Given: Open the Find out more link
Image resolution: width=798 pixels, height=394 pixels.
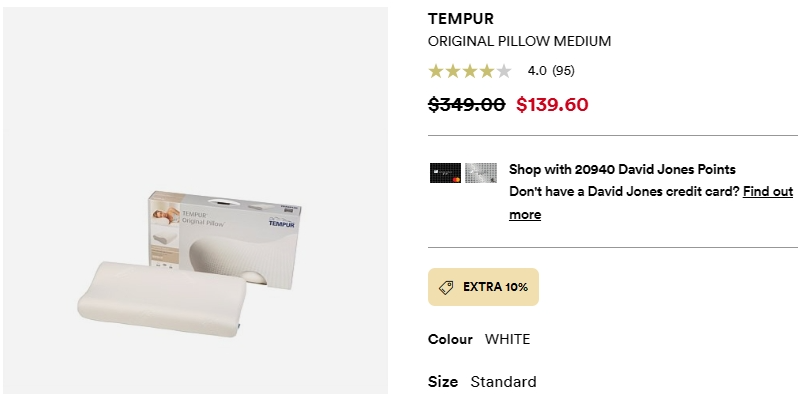Looking at the screenshot, I should pyautogui.click(x=651, y=203).
